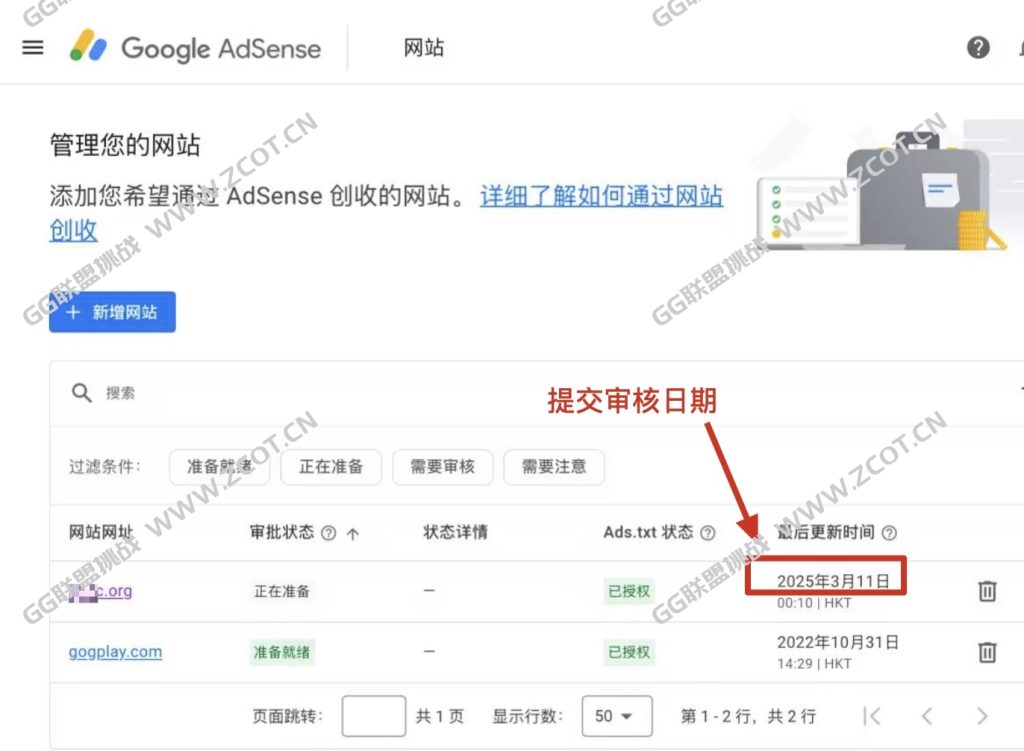Image resolution: width=1024 pixels, height=751 pixels.
Task: Click the 正在准备 status of .org row
Action: tap(282, 592)
